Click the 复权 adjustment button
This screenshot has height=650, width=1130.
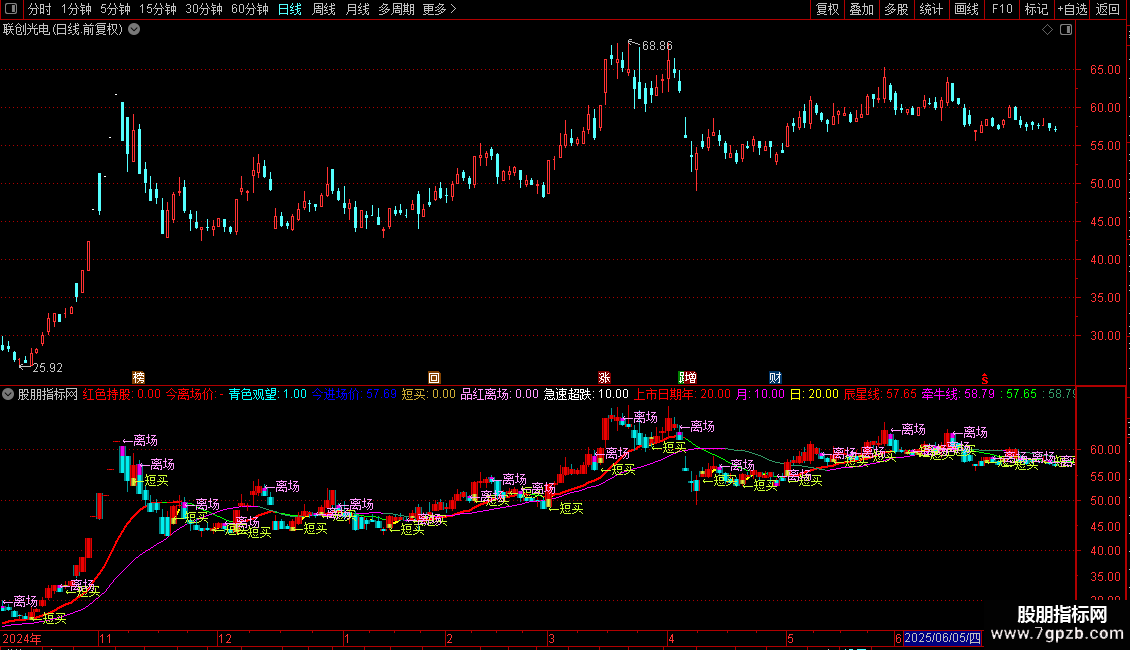click(x=827, y=9)
